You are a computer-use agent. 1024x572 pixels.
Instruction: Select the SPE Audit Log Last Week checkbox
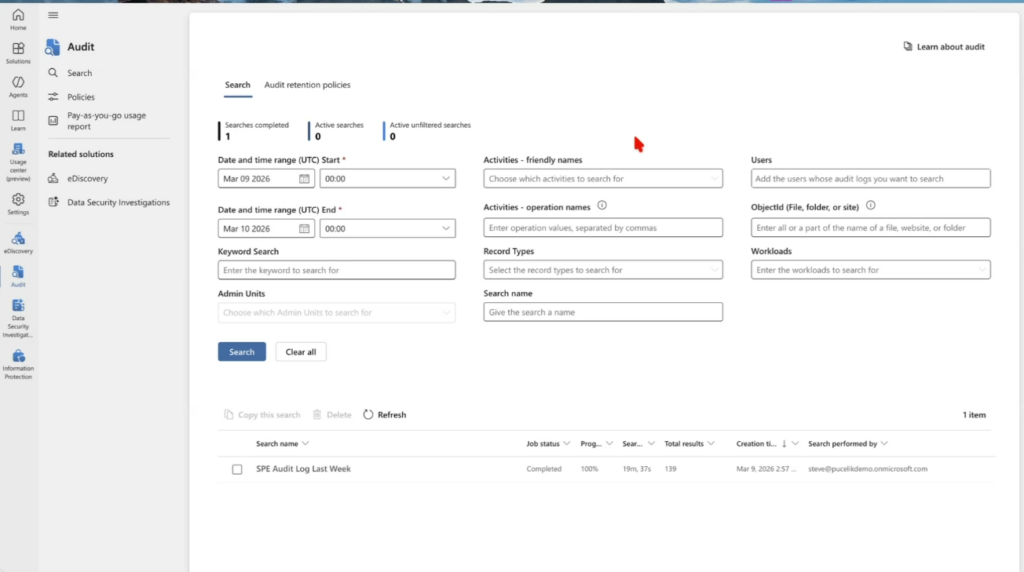coord(237,469)
